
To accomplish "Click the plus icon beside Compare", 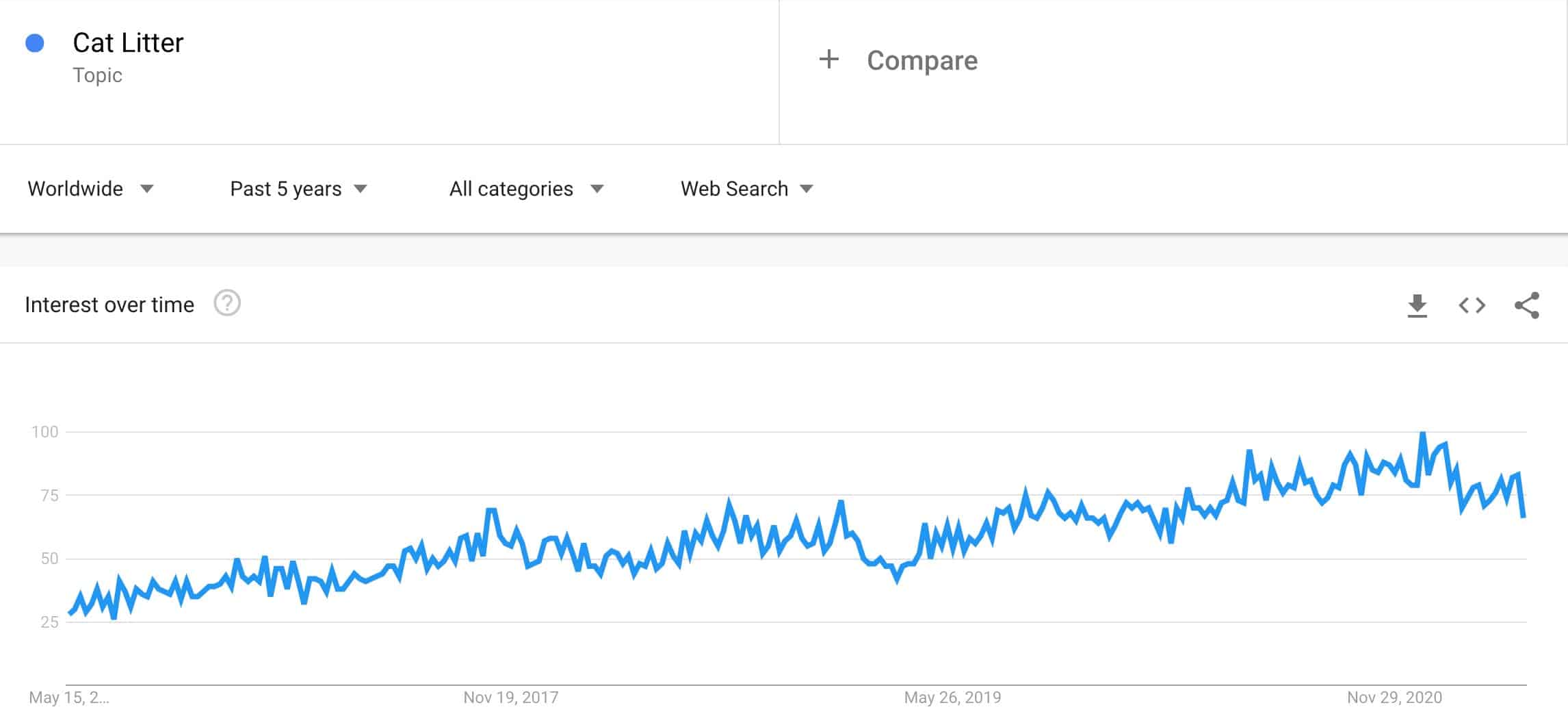I will tap(828, 60).
